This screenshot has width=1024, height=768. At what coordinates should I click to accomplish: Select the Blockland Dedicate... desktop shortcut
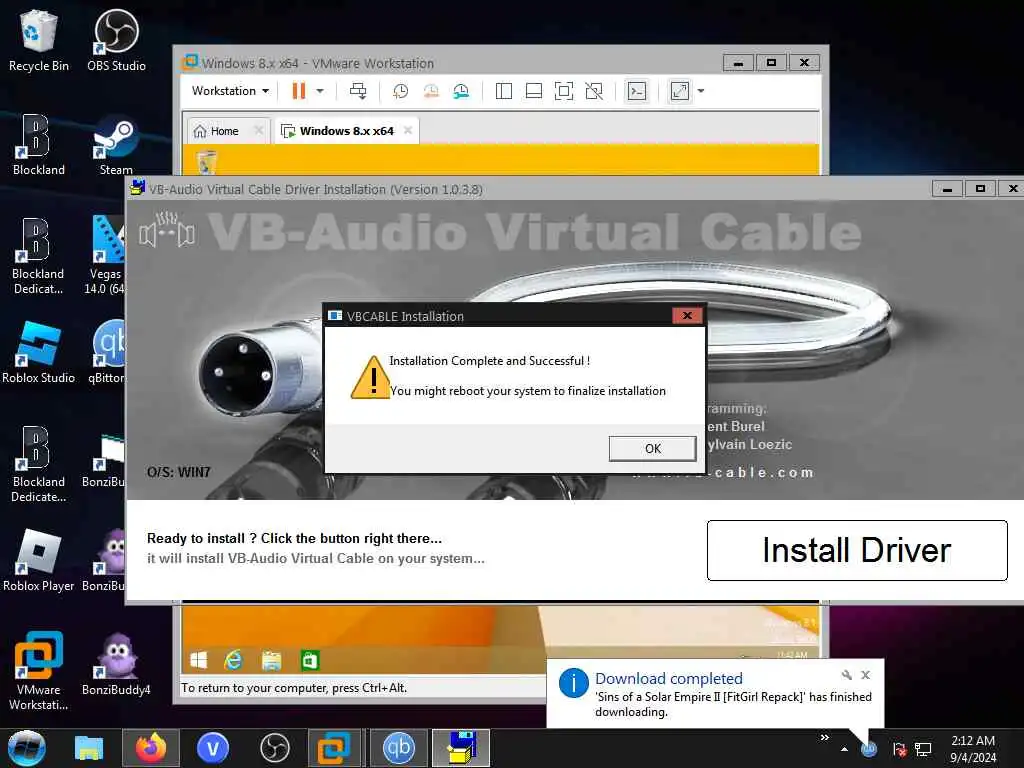click(39, 464)
